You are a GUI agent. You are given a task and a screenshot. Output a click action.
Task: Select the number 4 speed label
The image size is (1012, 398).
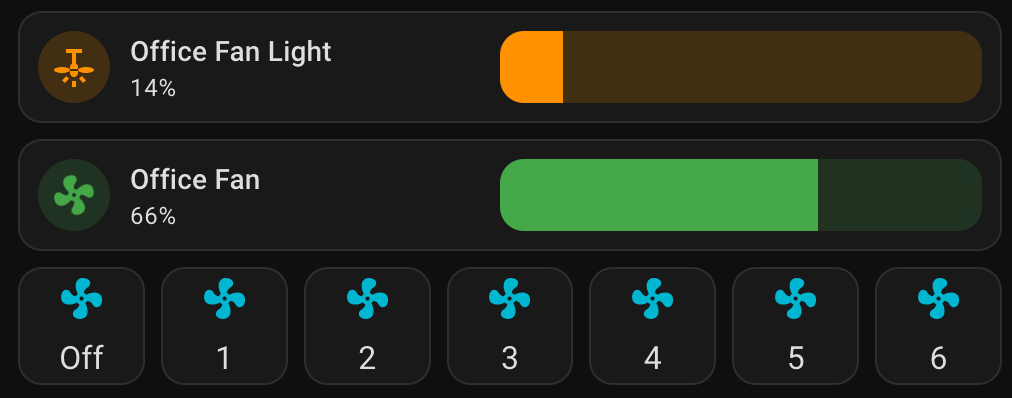[x=653, y=358]
